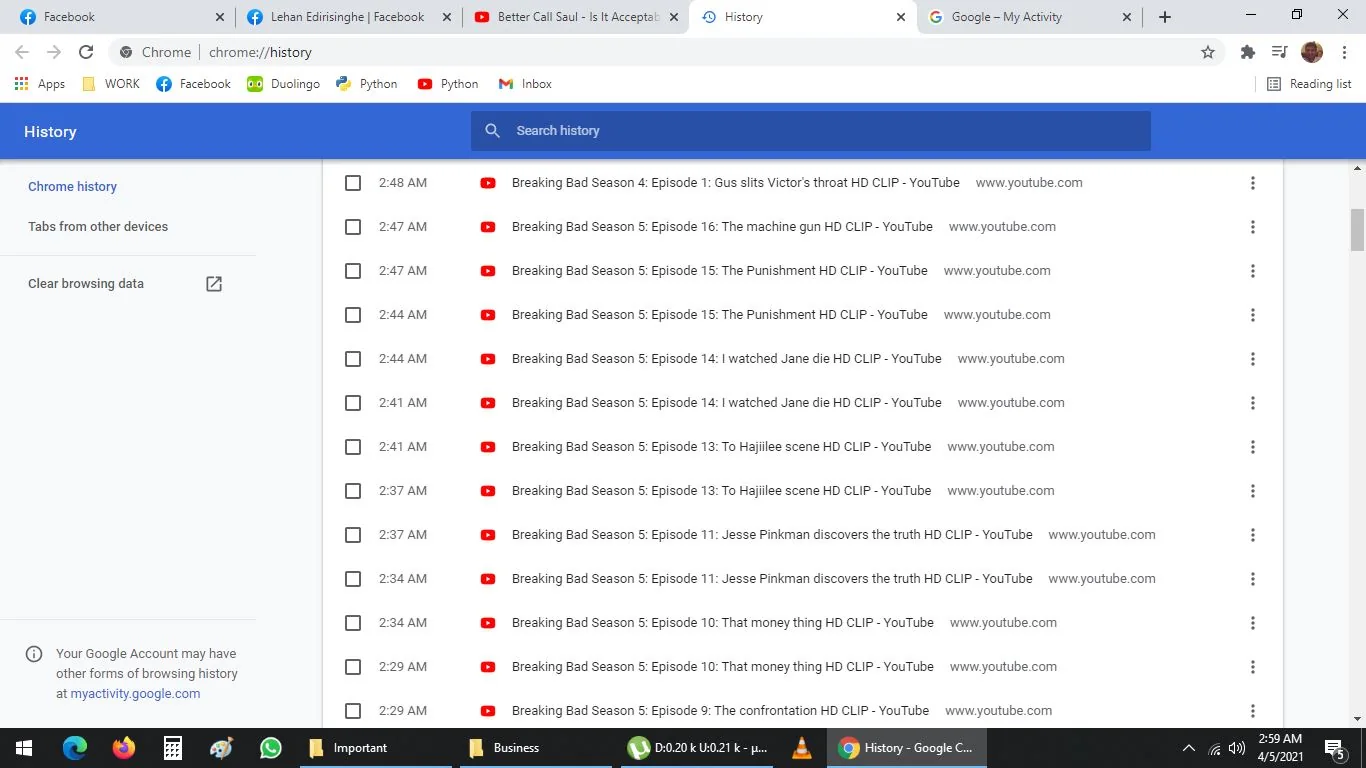Tick the 2:41 AM Episode 14 Jane entry checkbox
1366x768 pixels.
click(353, 403)
